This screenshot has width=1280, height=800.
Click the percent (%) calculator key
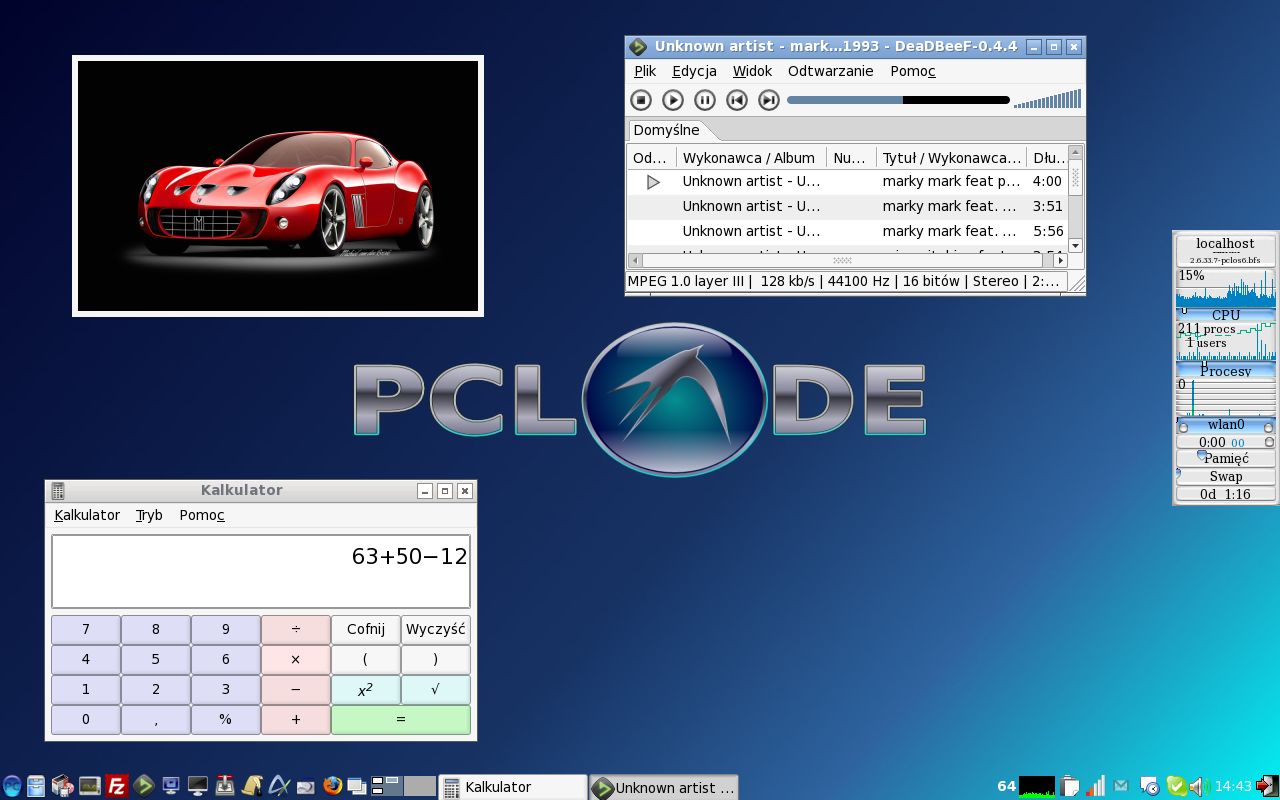[x=226, y=719]
